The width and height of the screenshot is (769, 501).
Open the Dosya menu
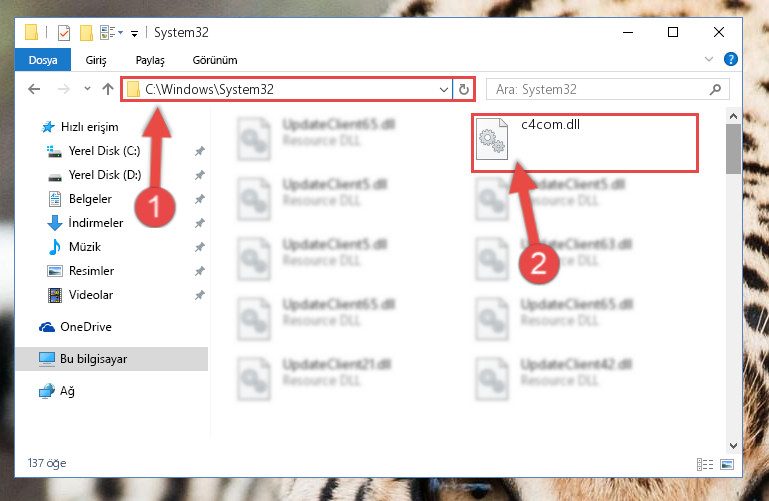(43, 60)
